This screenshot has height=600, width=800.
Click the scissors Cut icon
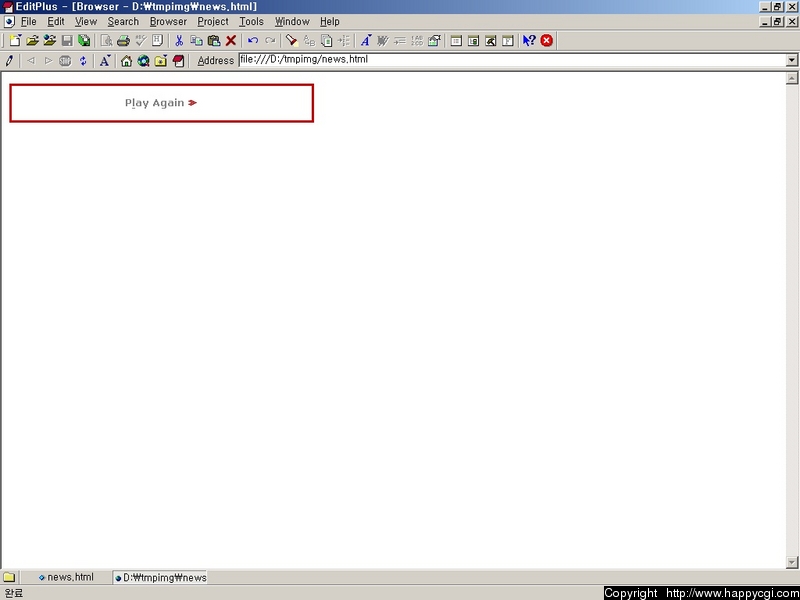click(x=179, y=40)
